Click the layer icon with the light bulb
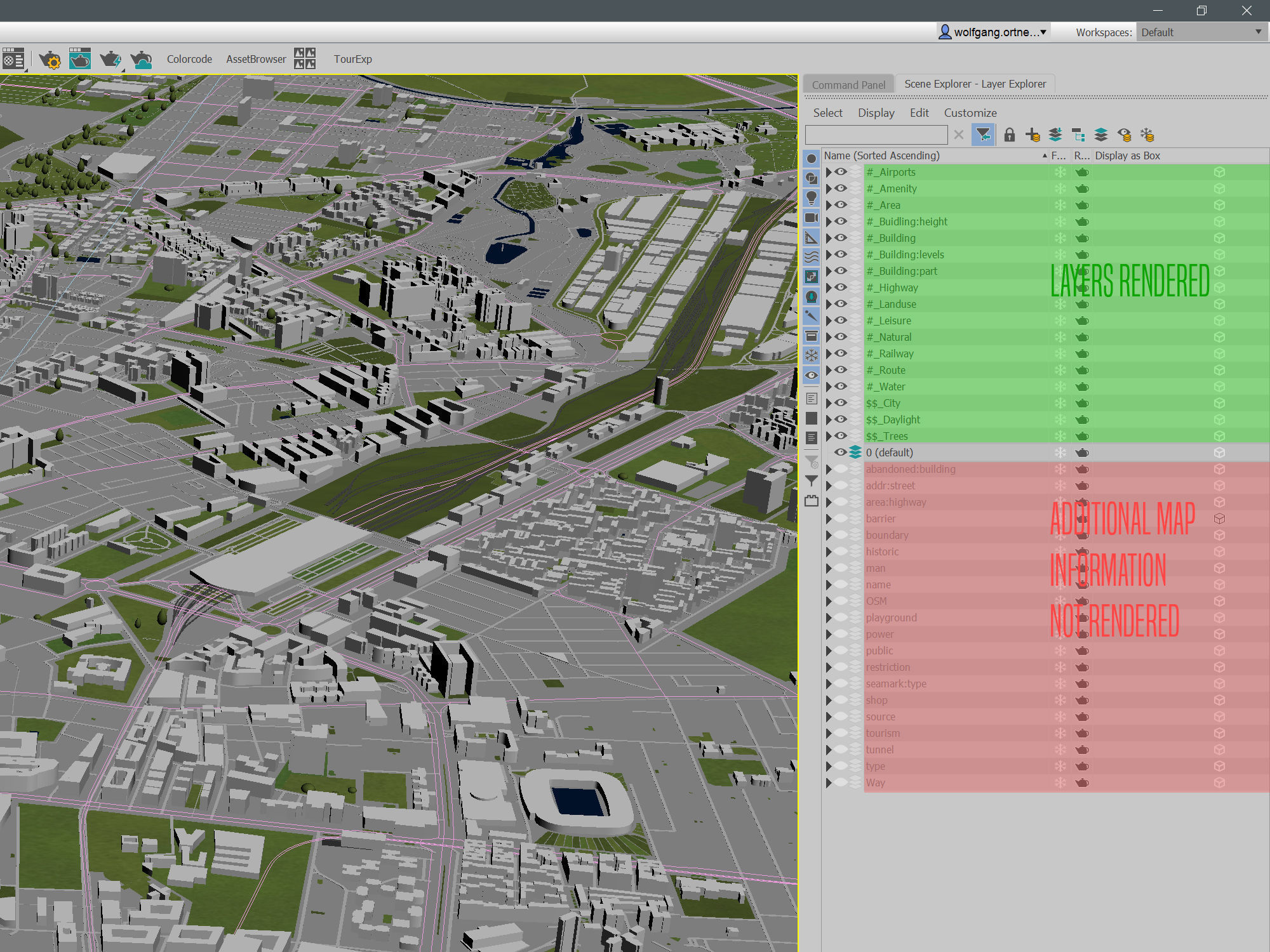Screen dimensions: 1270x952 click(1124, 135)
